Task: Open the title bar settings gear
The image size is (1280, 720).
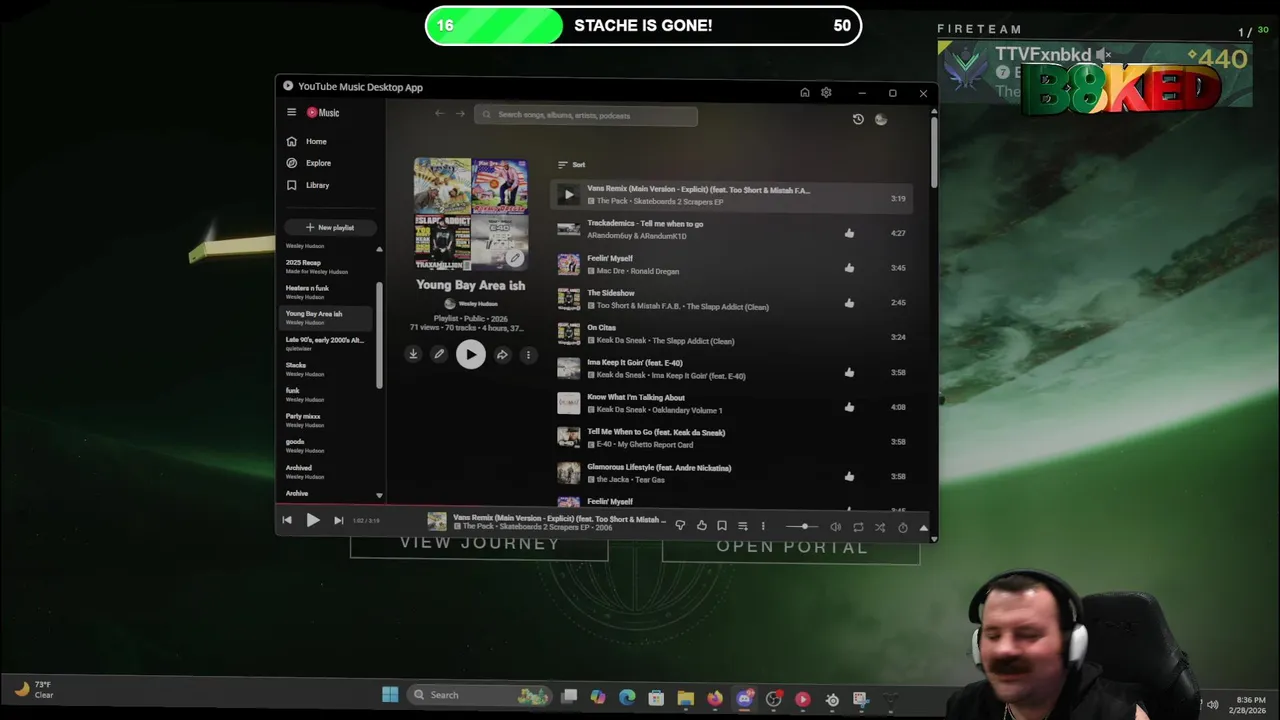Action: (826, 93)
